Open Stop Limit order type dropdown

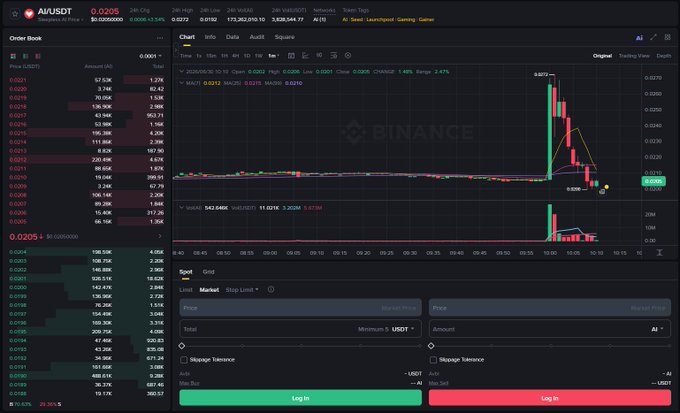[x=242, y=289]
